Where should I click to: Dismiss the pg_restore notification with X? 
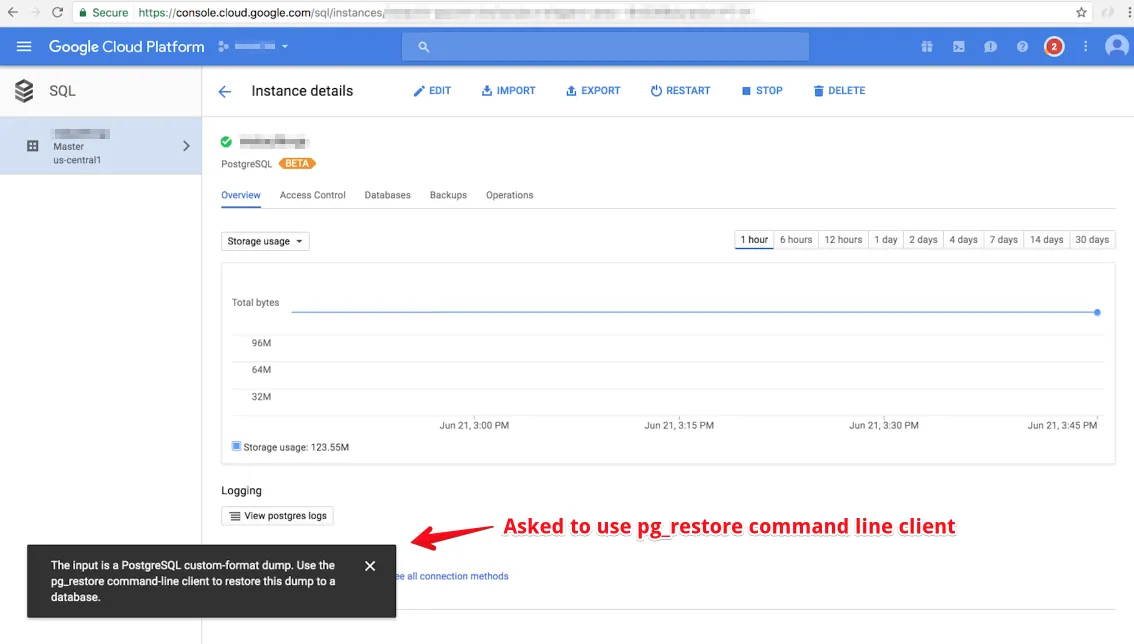pos(370,566)
